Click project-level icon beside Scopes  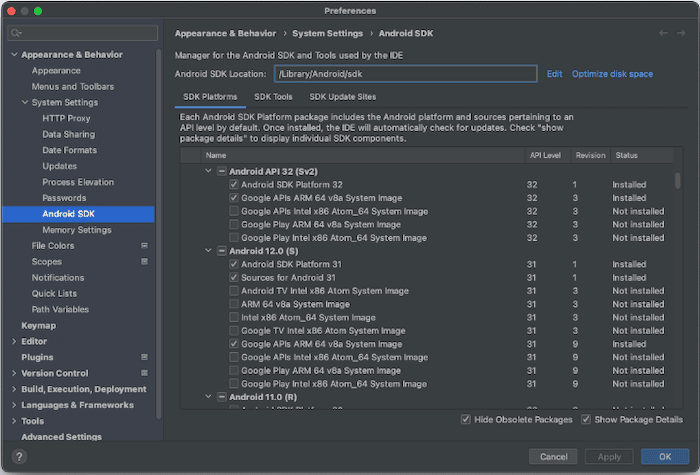pyautogui.click(x=145, y=261)
